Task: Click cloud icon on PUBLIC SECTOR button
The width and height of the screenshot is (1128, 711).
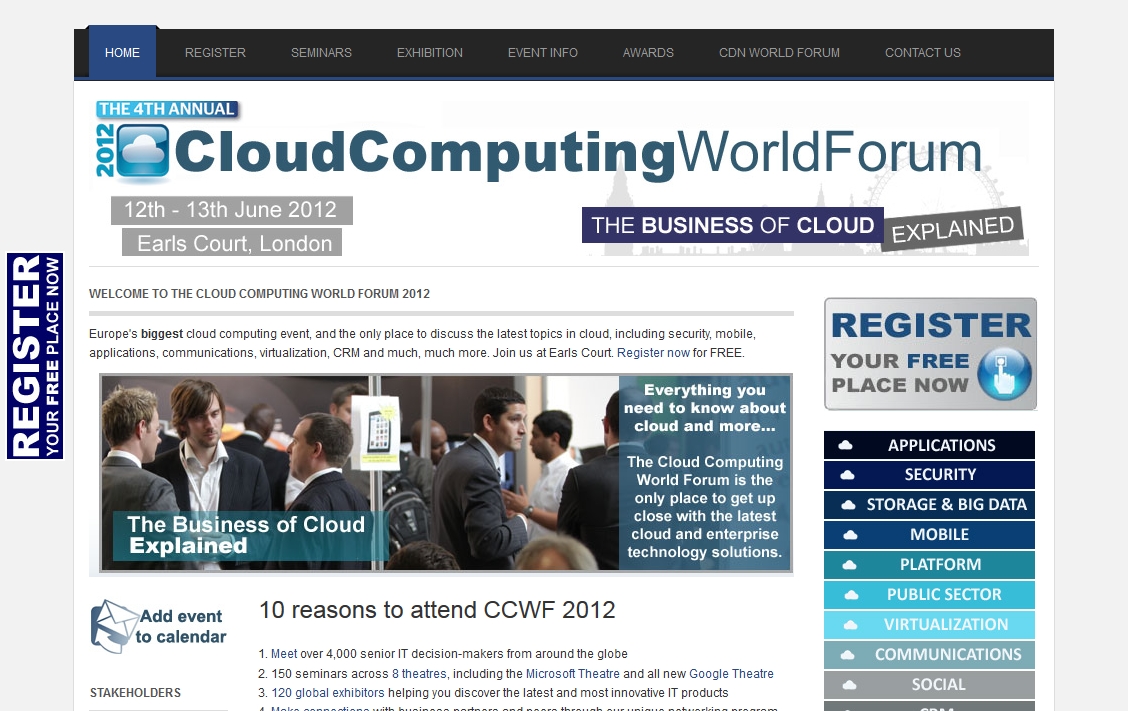Action: point(851,595)
